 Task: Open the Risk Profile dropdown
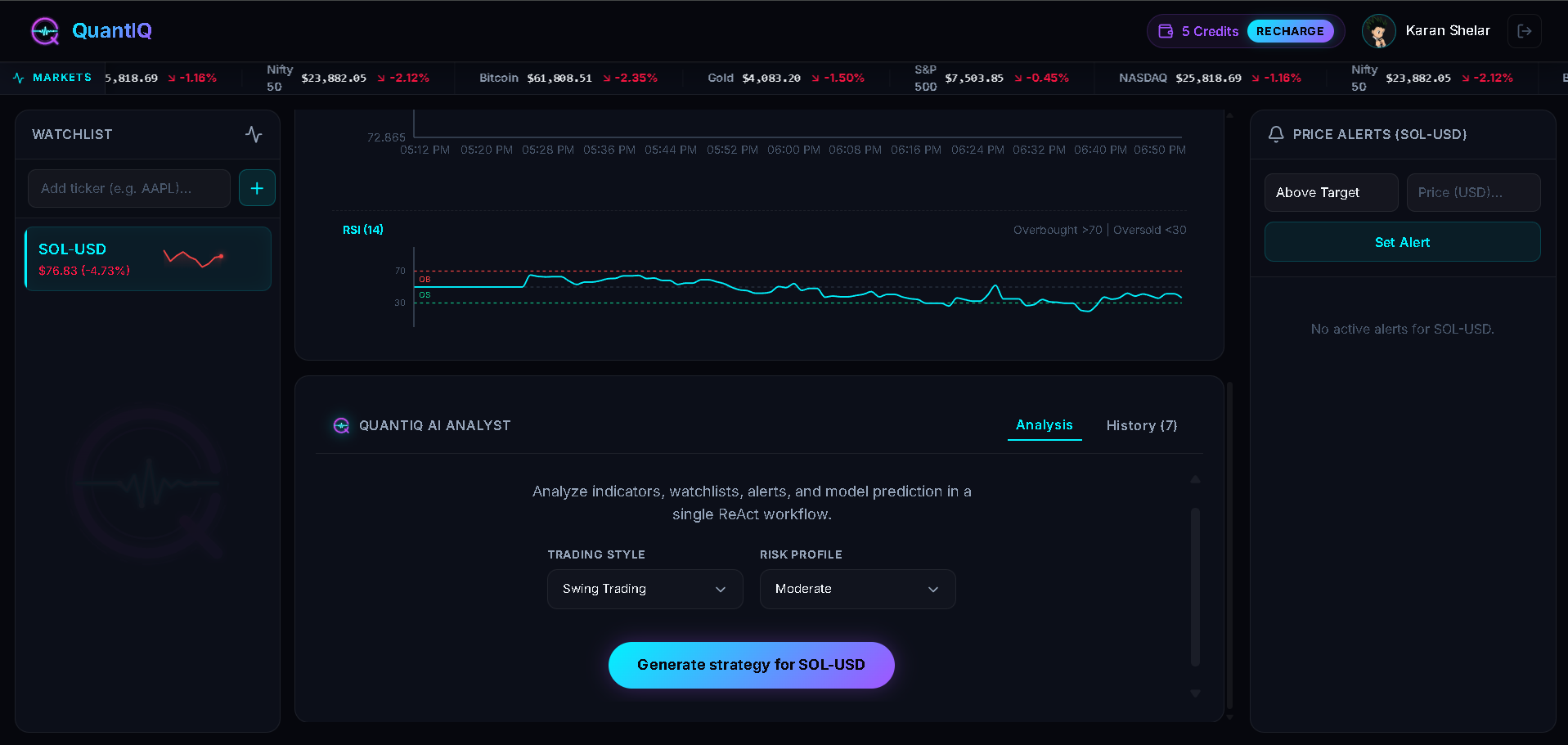(857, 589)
